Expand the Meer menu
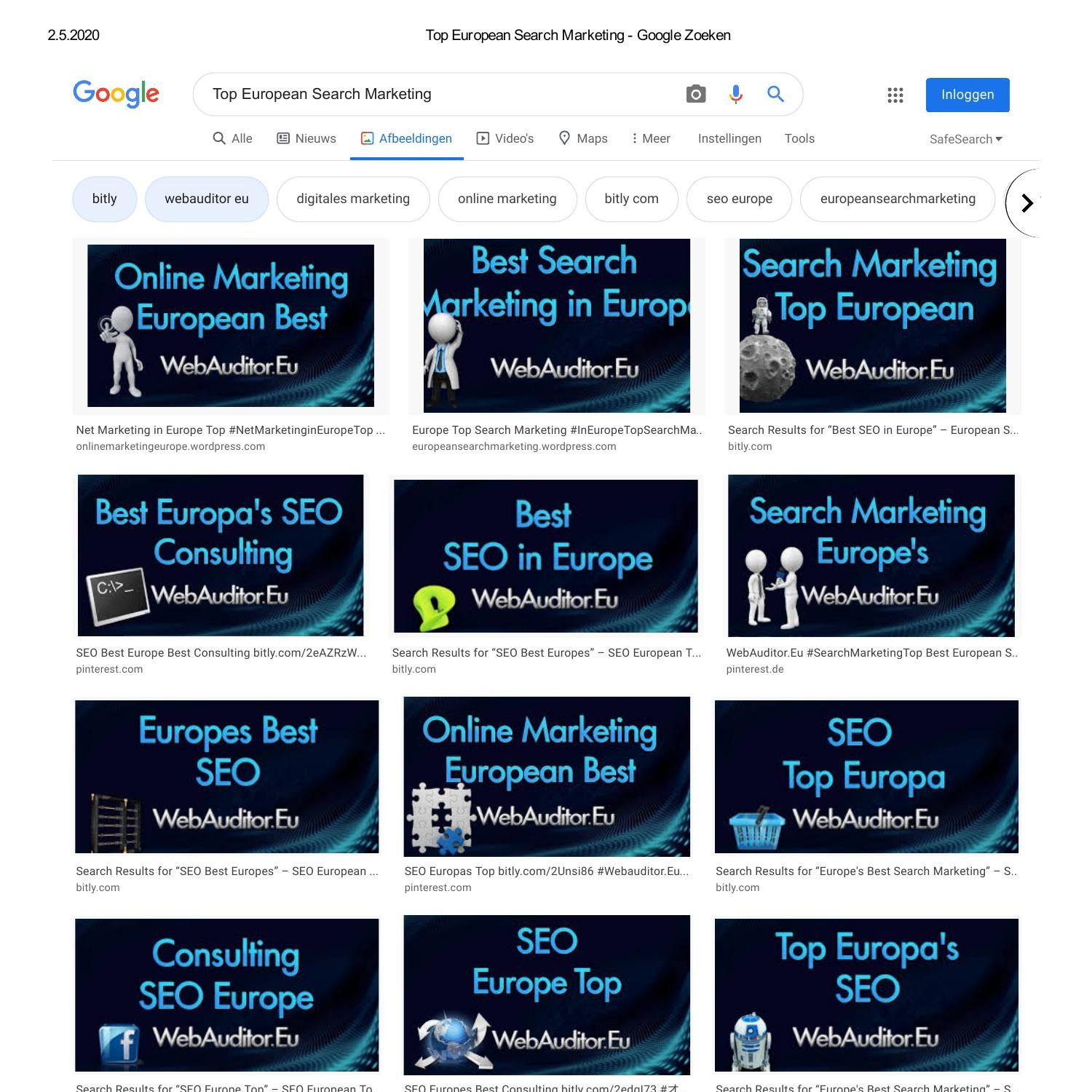 (651, 138)
